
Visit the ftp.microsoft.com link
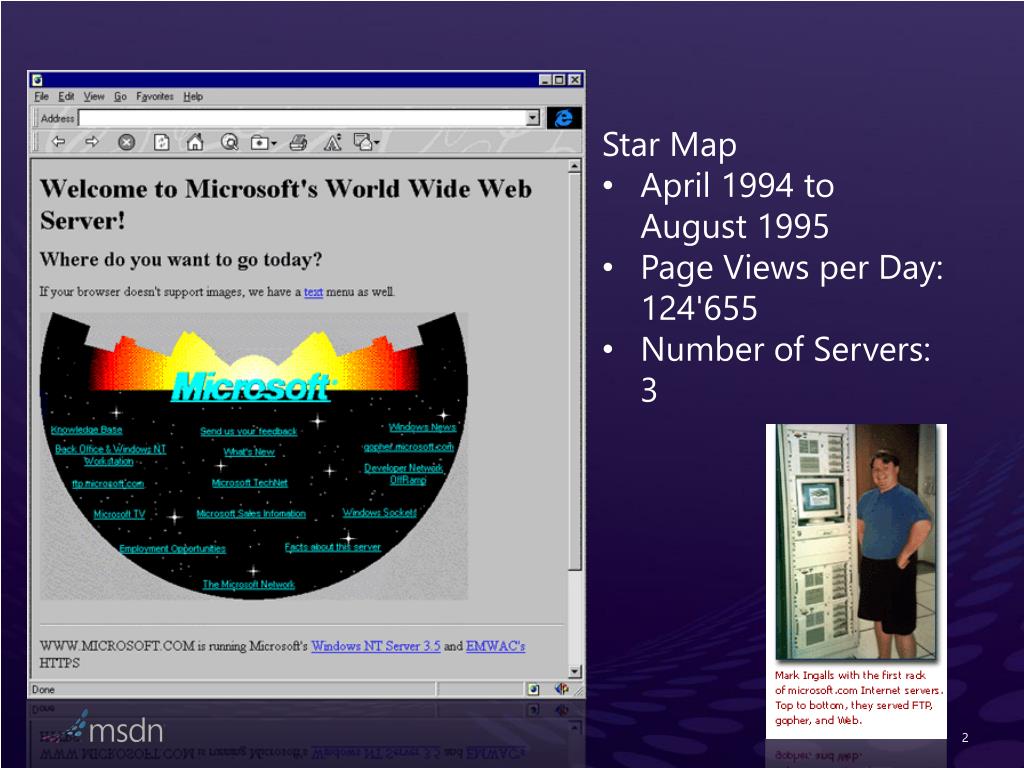click(108, 484)
